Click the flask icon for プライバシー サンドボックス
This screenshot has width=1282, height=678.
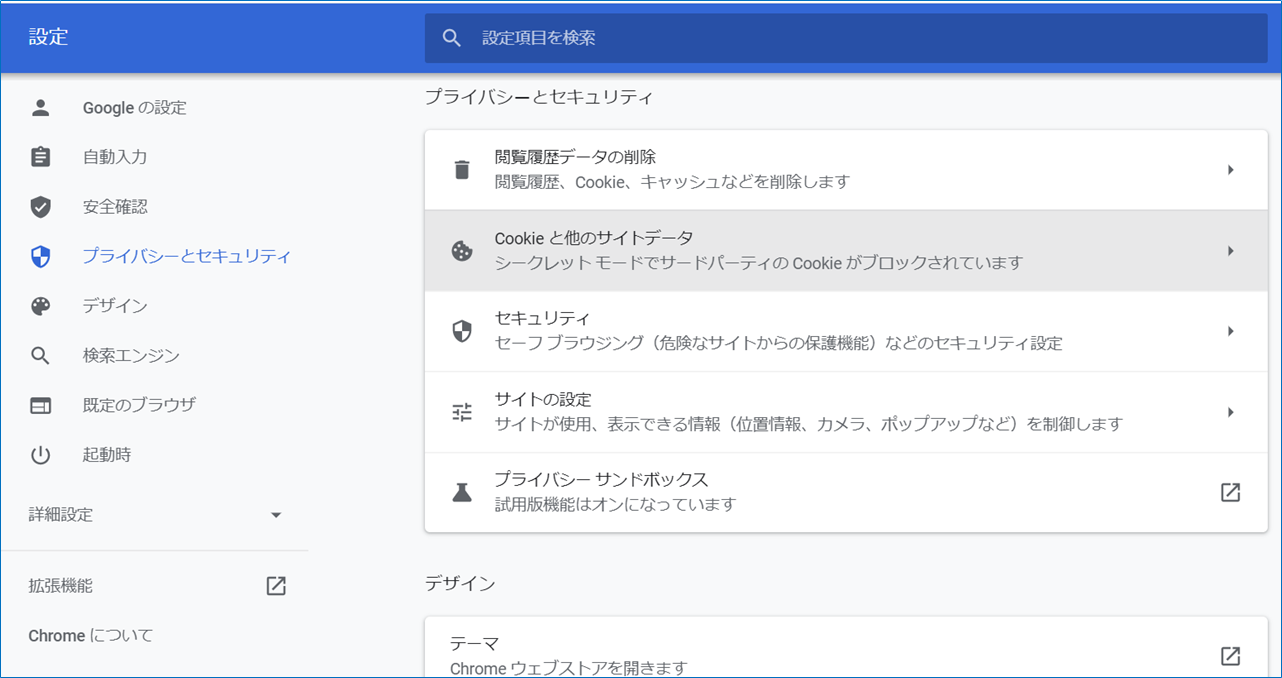[461, 492]
